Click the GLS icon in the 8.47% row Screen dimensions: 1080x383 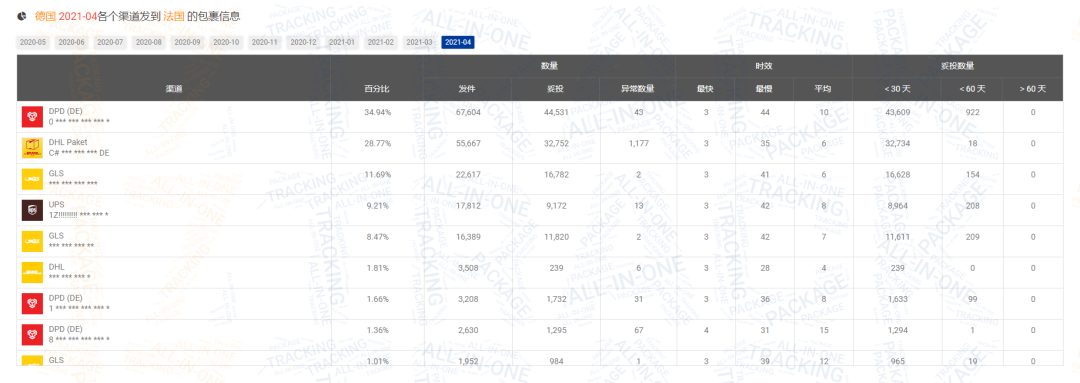(x=32, y=241)
